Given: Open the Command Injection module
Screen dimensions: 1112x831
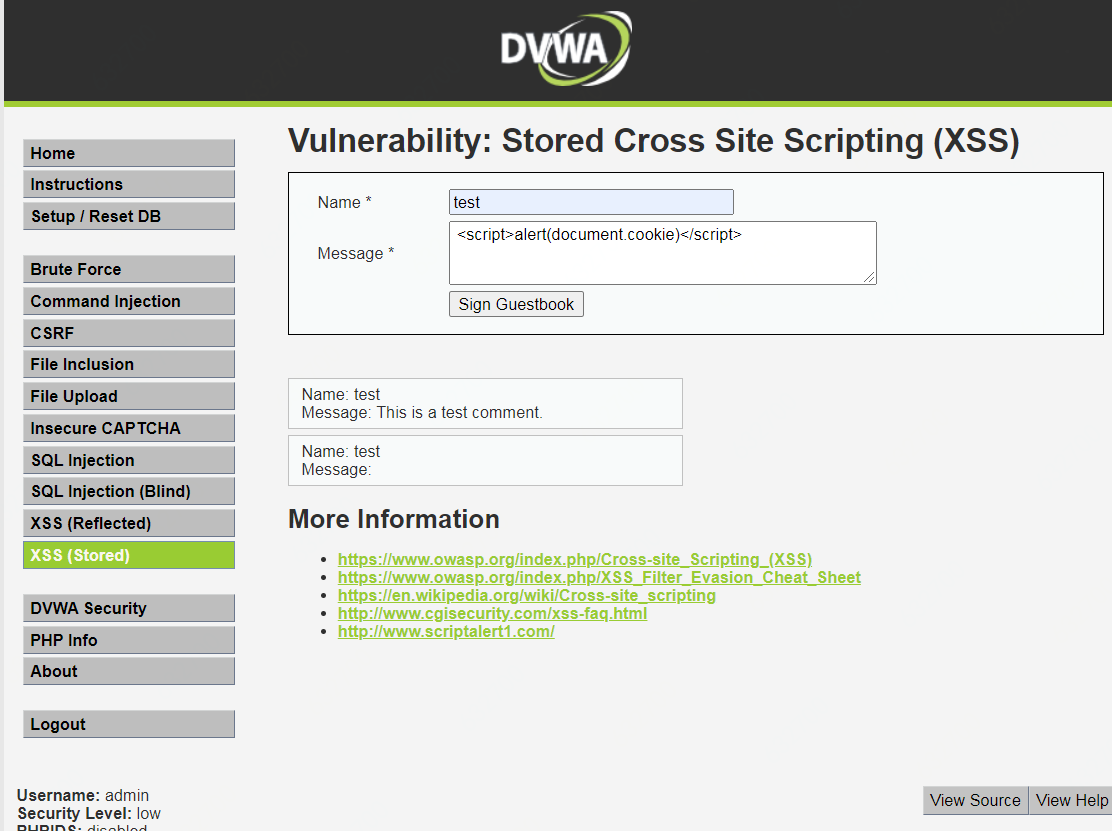Looking at the screenshot, I should tap(128, 301).
